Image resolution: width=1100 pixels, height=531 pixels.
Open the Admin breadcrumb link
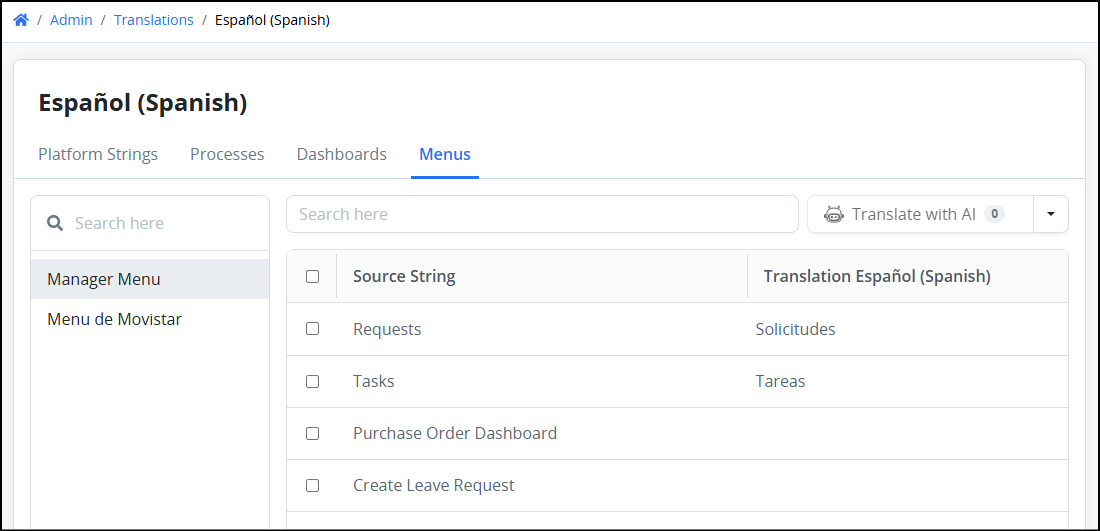[x=72, y=20]
